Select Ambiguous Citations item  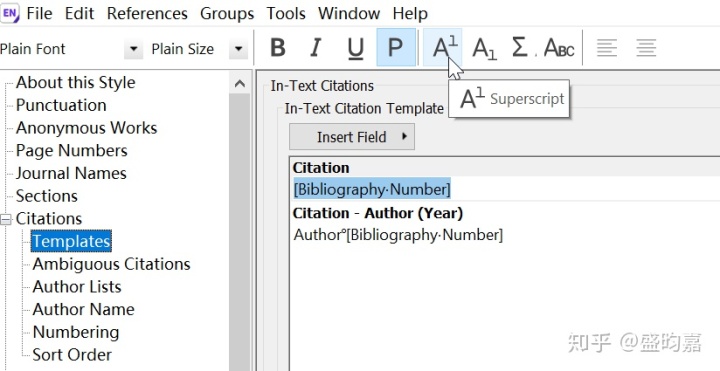tap(111, 264)
